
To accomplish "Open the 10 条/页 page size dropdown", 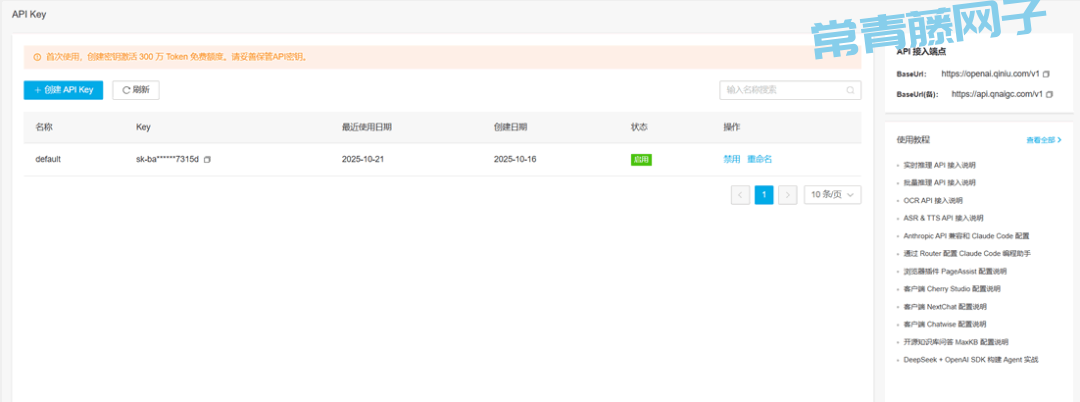I will click(832, 194).
